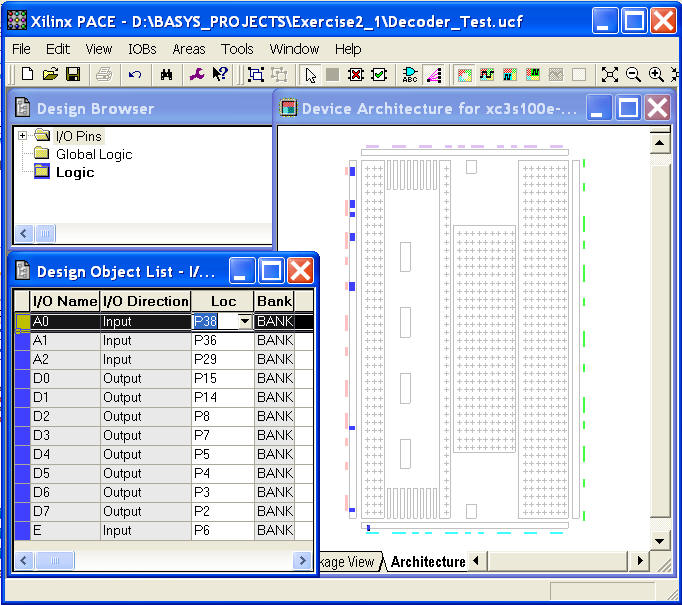
Task: Click the P29 location cell
Action: [x=222, y=359]
